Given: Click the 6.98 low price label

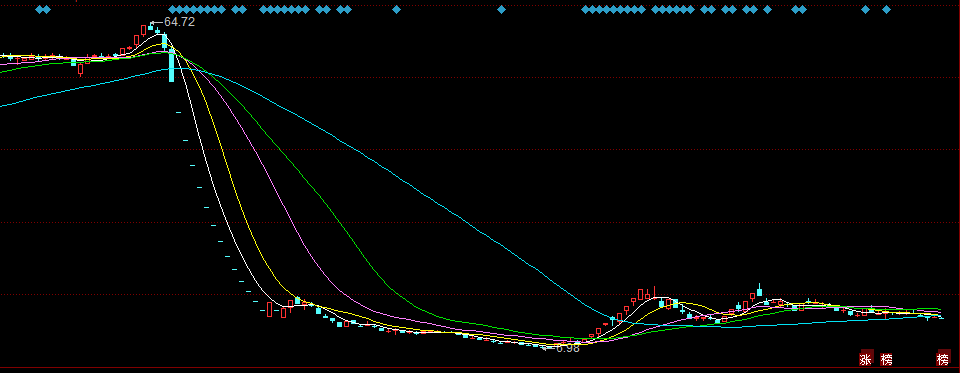Looking at the screenshot, I should (568, 348).
